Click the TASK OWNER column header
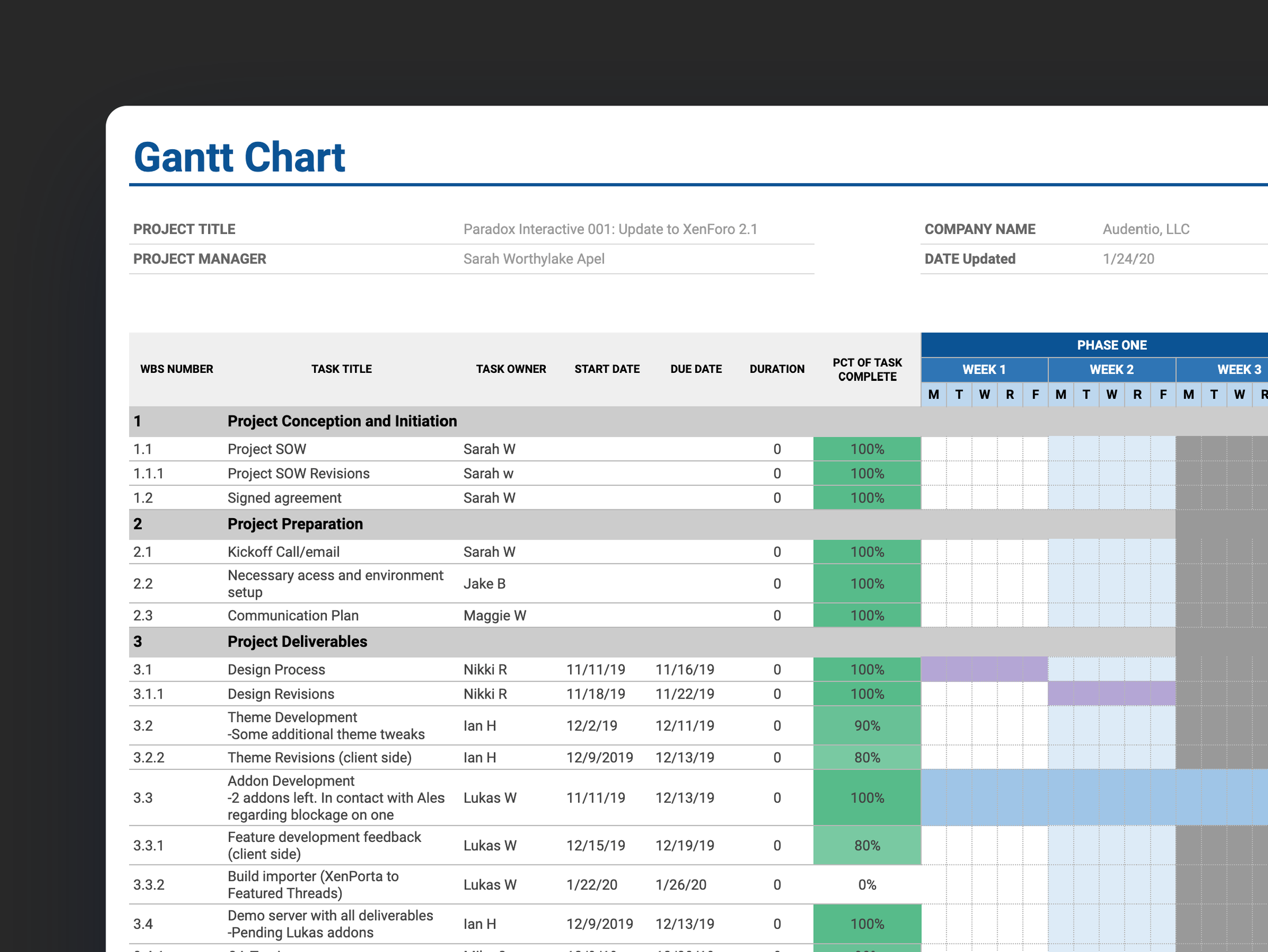The image size is (1268, 952). click(x=511, y=369)
